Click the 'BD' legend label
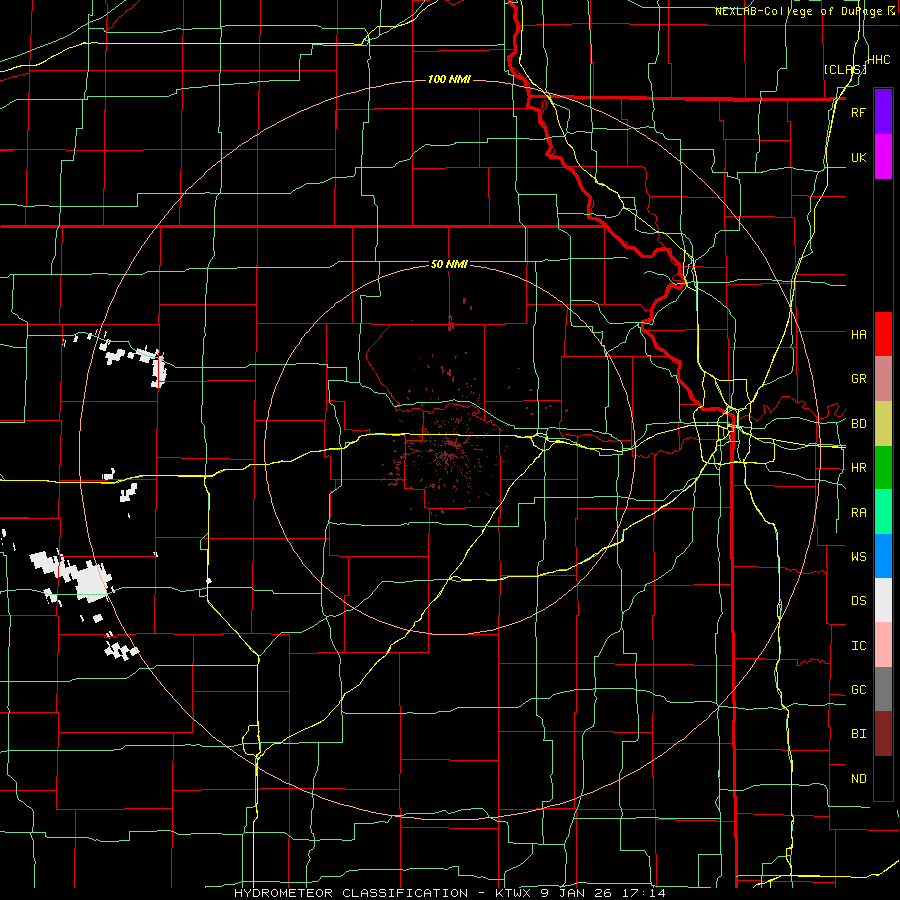This screenshot has height=900, width=900. [858, 424]
